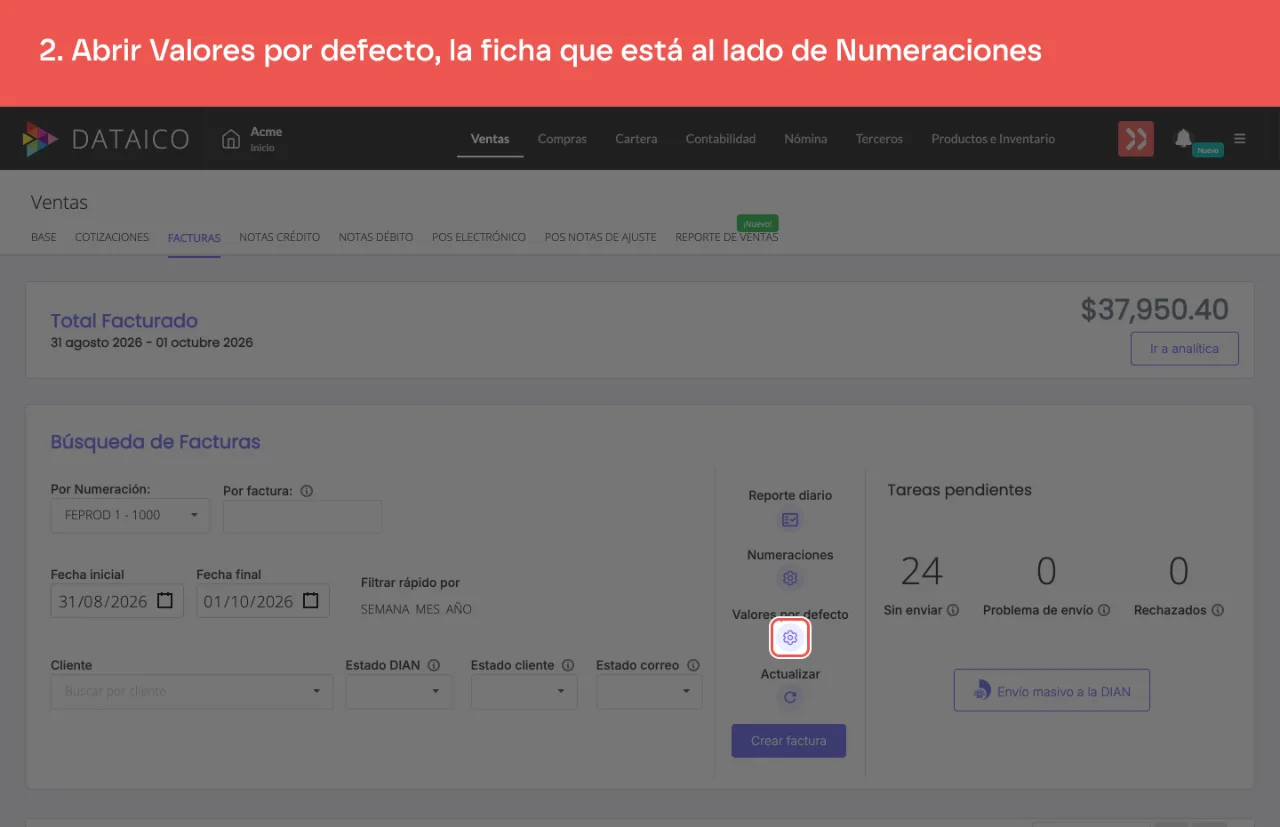This screenshot has width=1280, height=827.
Task: Expand the Estado correo dropdown
Action: [649, 692]
